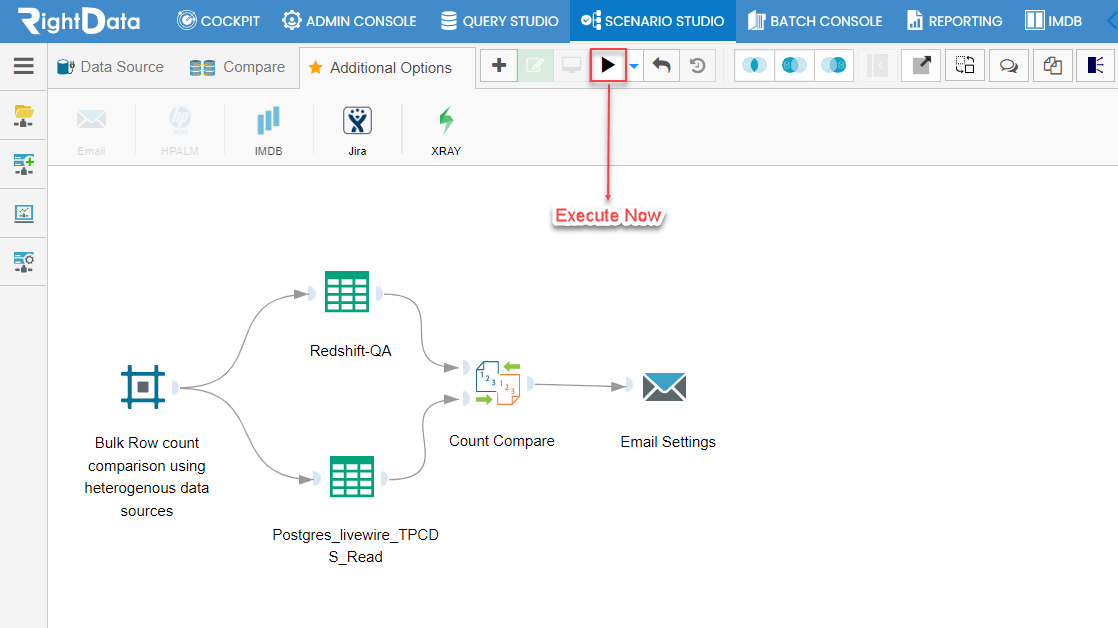Select the third overlapping-circles join icon
Image resolution: width=1118 pixels, height=628 pixels.
coord(834,66)
